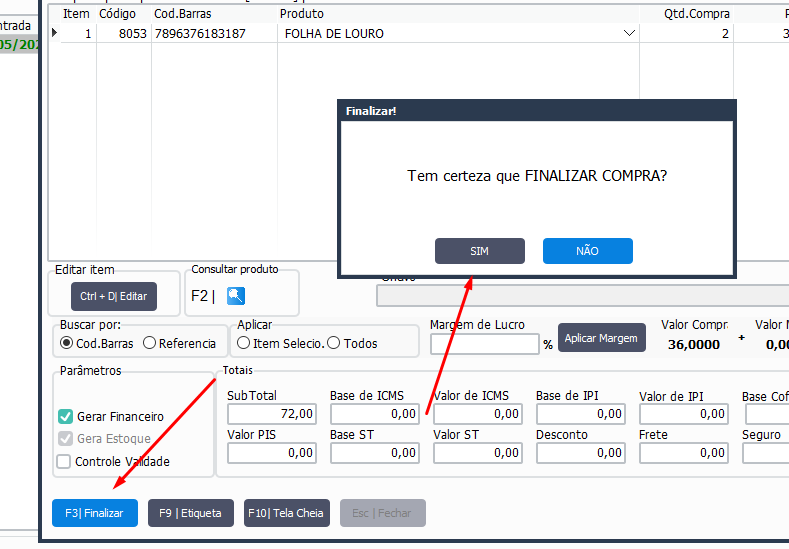Screen dimensions: 789x549
Task: Click F3 Finalizar button
Action: pos(95,513)
